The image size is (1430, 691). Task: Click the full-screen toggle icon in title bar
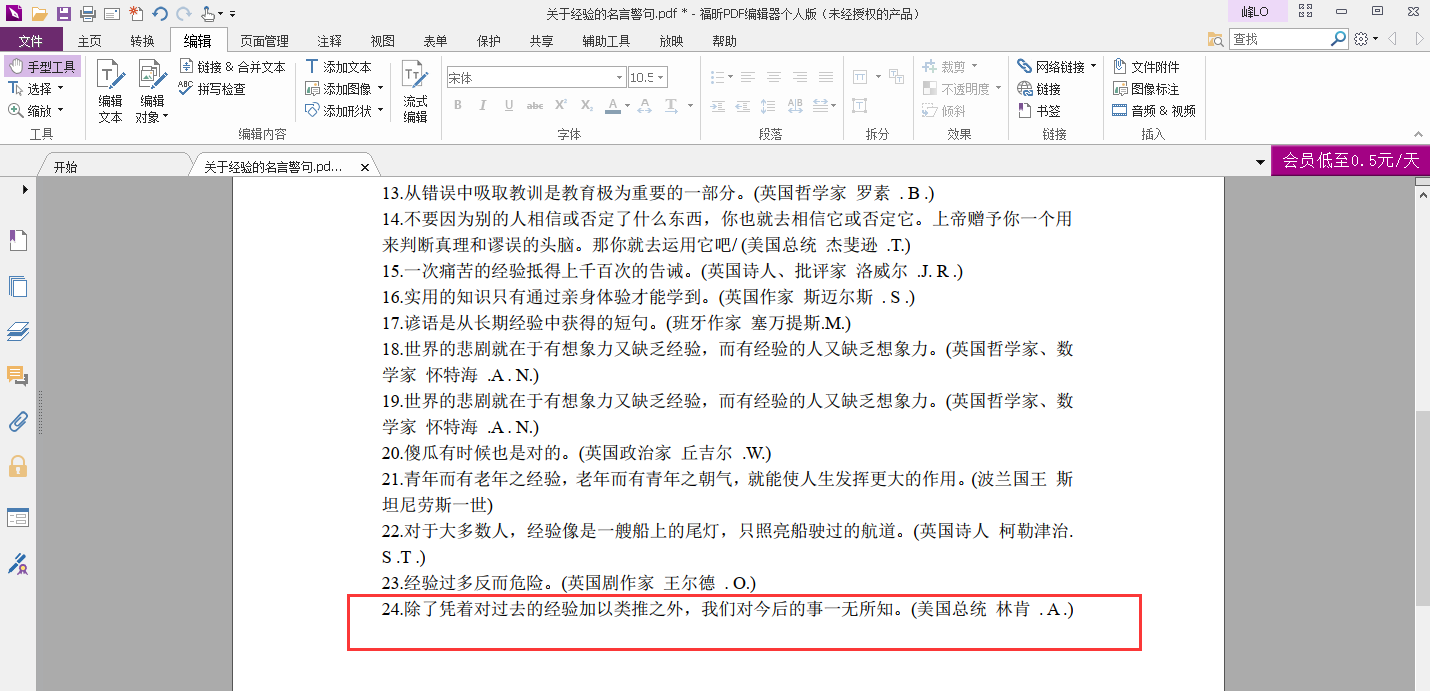(x=1305, y=12)
